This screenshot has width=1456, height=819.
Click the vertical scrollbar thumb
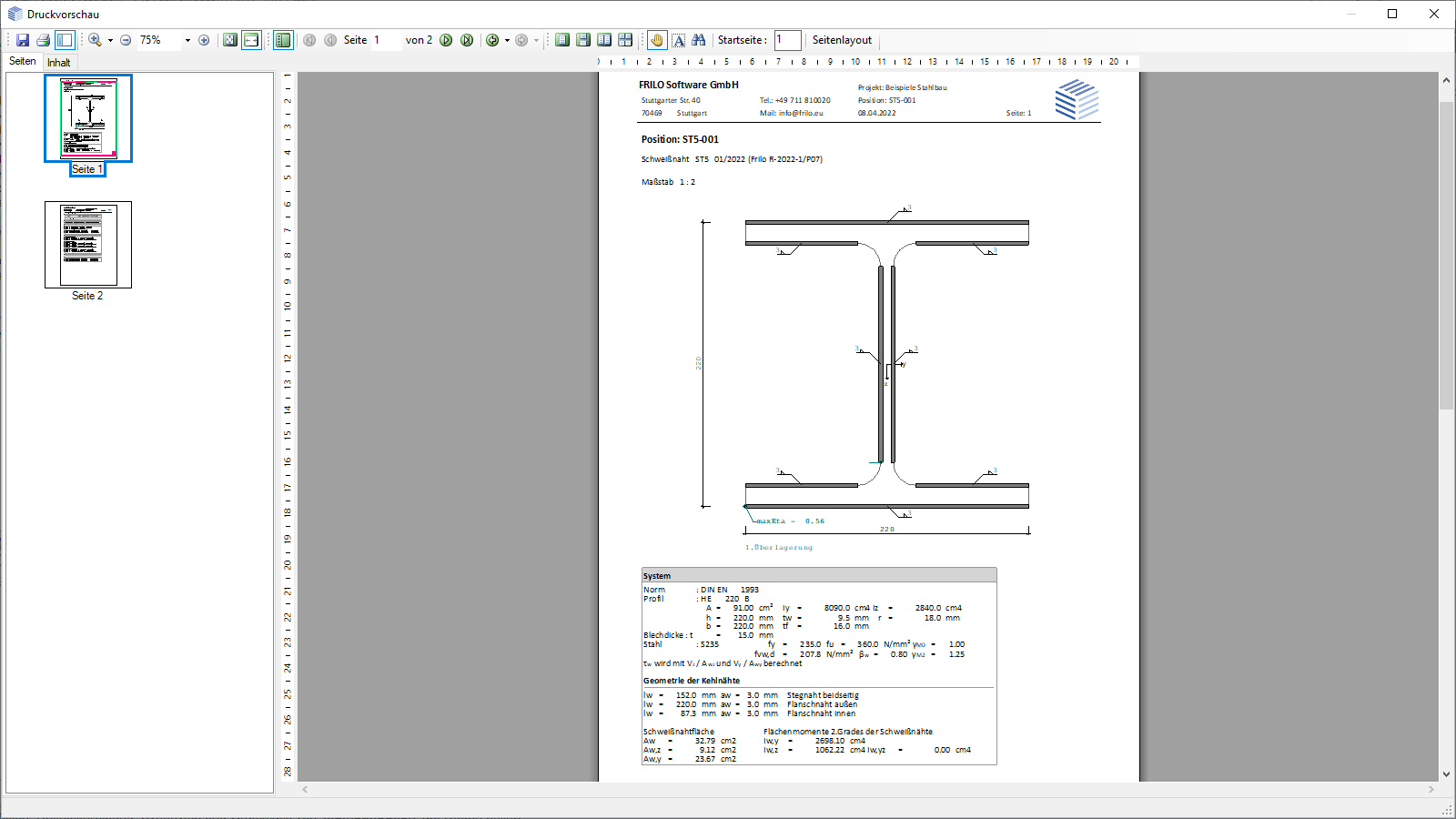pyautogui.click(x=1446, y=255)
